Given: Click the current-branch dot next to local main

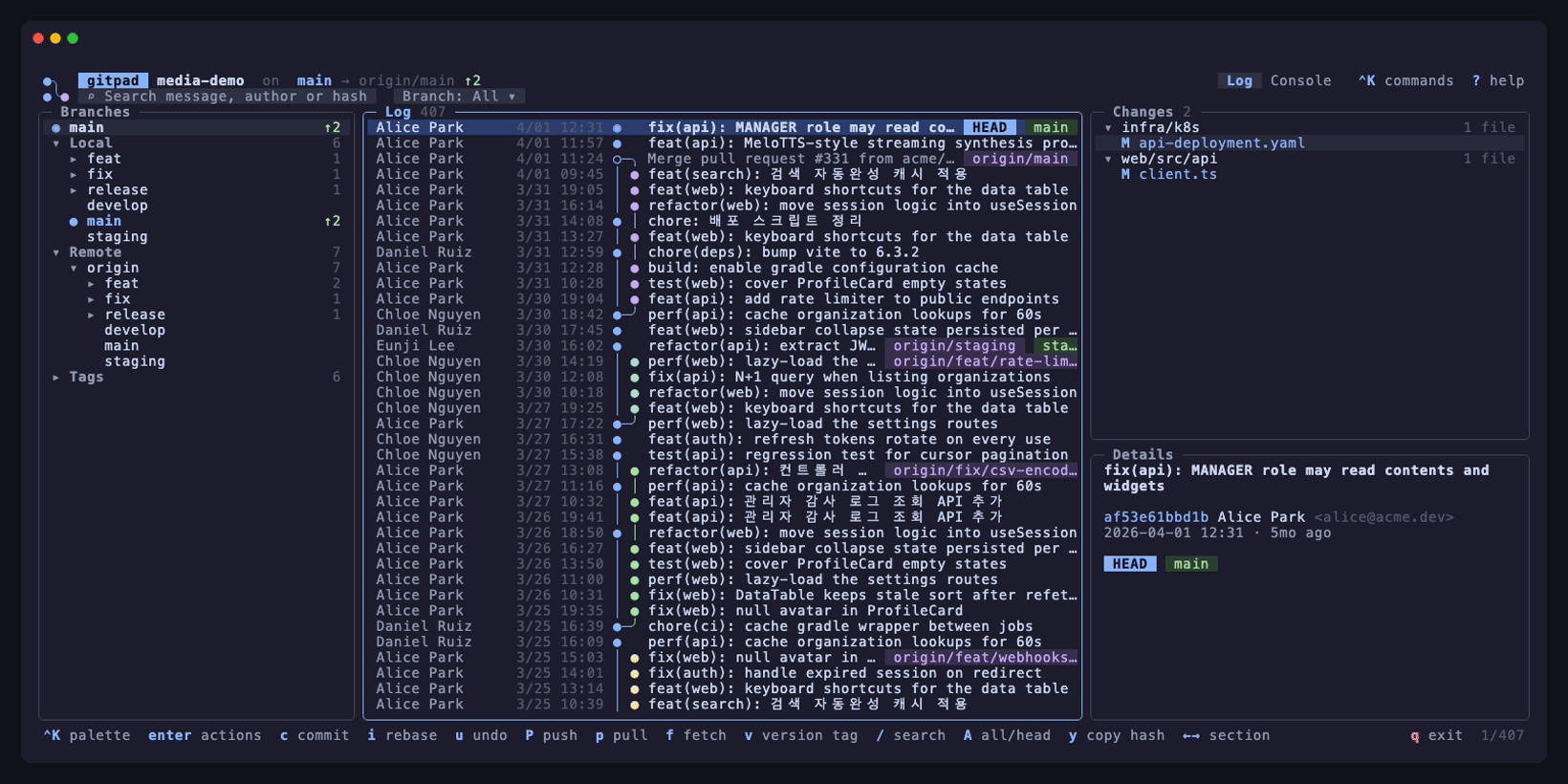Looking at the screenshot, I should click(74, 221).
